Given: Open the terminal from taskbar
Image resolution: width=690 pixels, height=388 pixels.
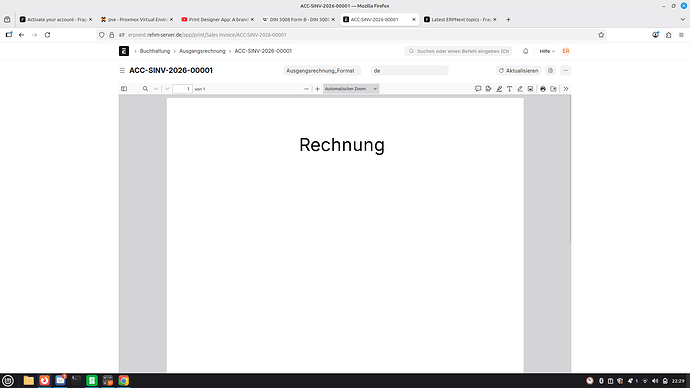Looking at the screenshot, I should coord(76,381).
